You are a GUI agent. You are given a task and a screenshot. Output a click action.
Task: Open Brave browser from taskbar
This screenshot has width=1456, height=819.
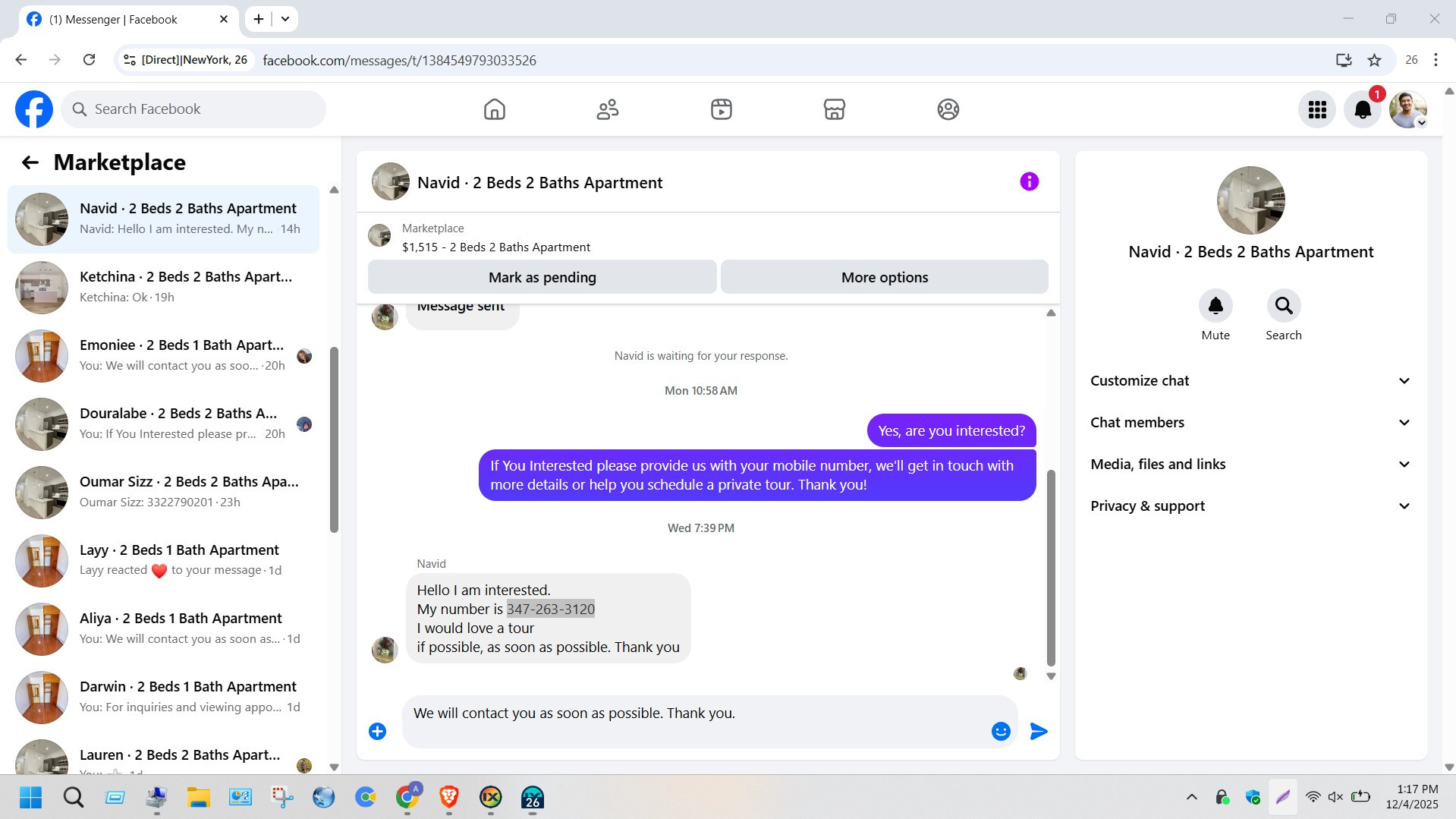coord(449,797)
